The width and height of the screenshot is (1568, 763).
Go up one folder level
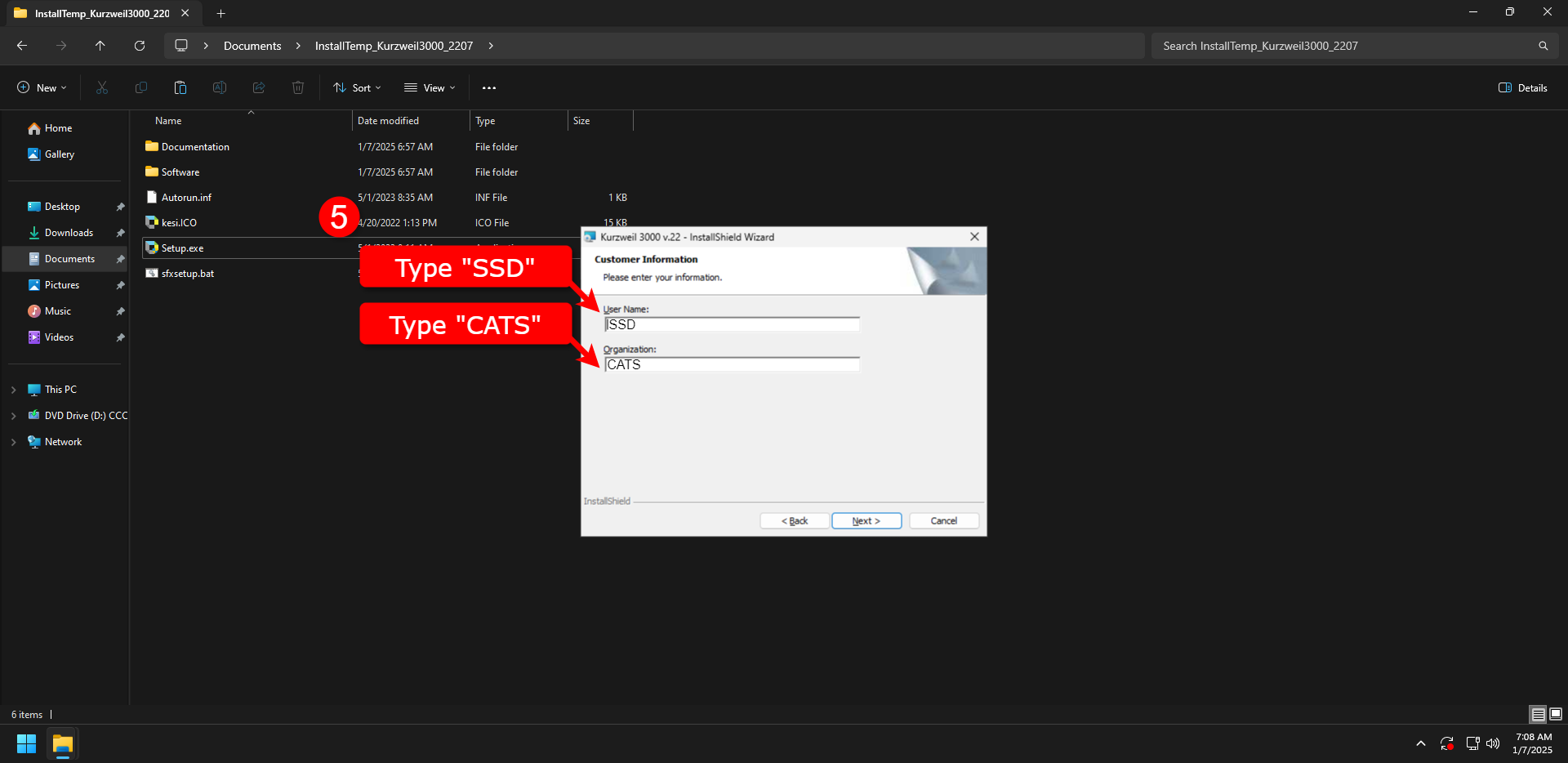point(100,46)
